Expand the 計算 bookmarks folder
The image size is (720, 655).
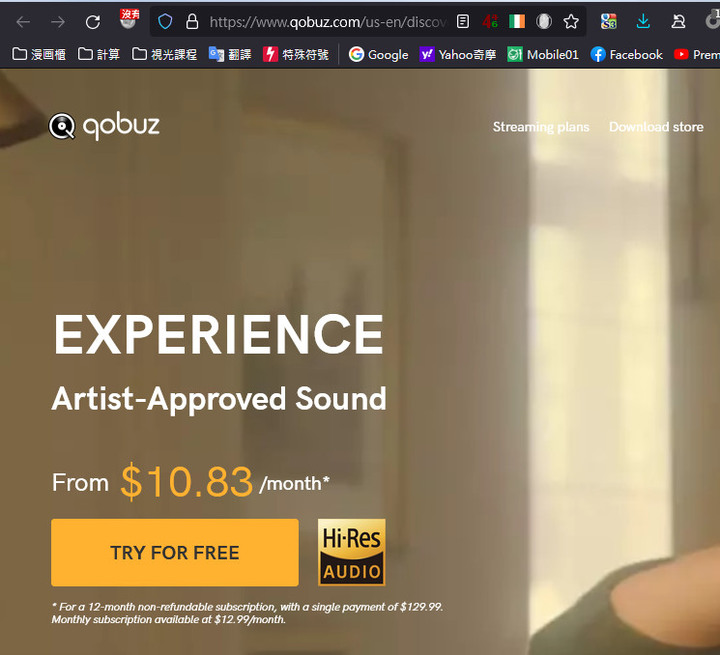99,55
